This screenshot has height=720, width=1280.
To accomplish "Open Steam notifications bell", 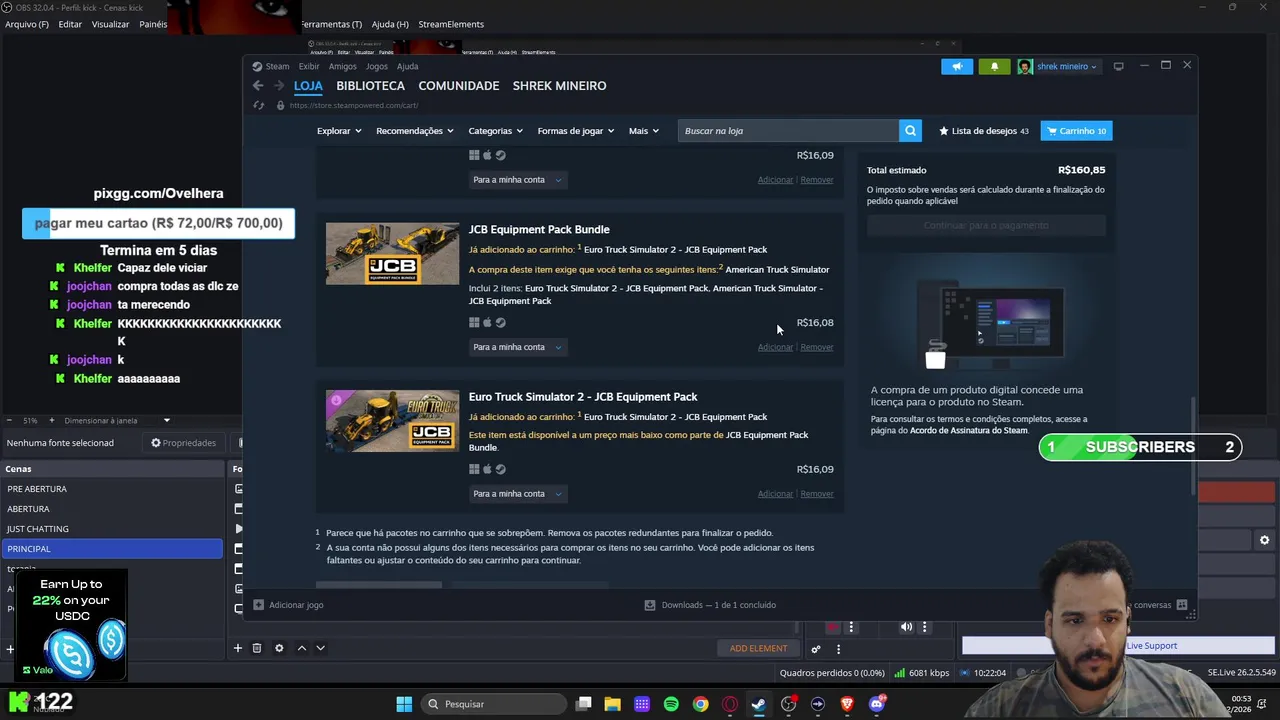I will point(994,66).
